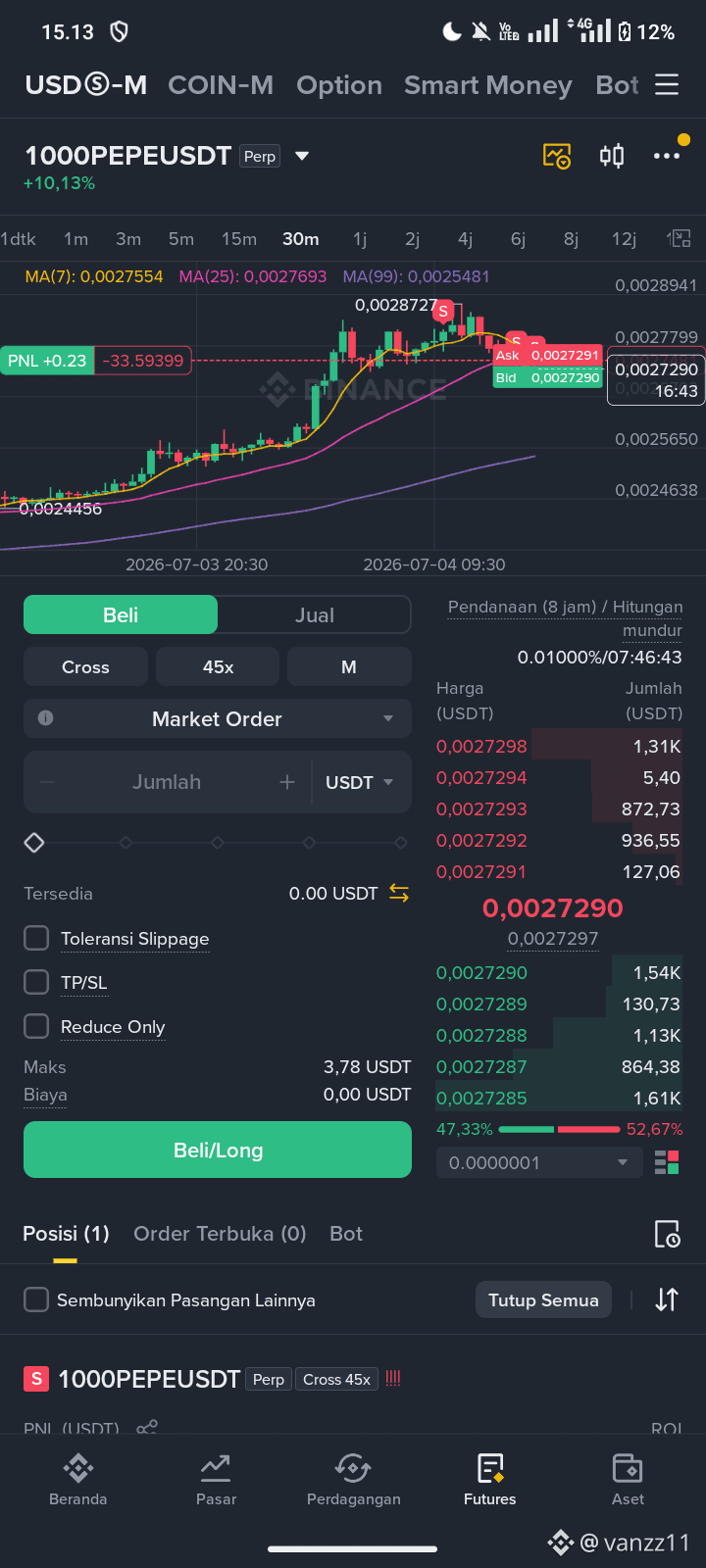Select bid price 0,0027285 in order book
This screenshot has height=1568, width=706.
pyautogui.click(x=481, y=1098)
